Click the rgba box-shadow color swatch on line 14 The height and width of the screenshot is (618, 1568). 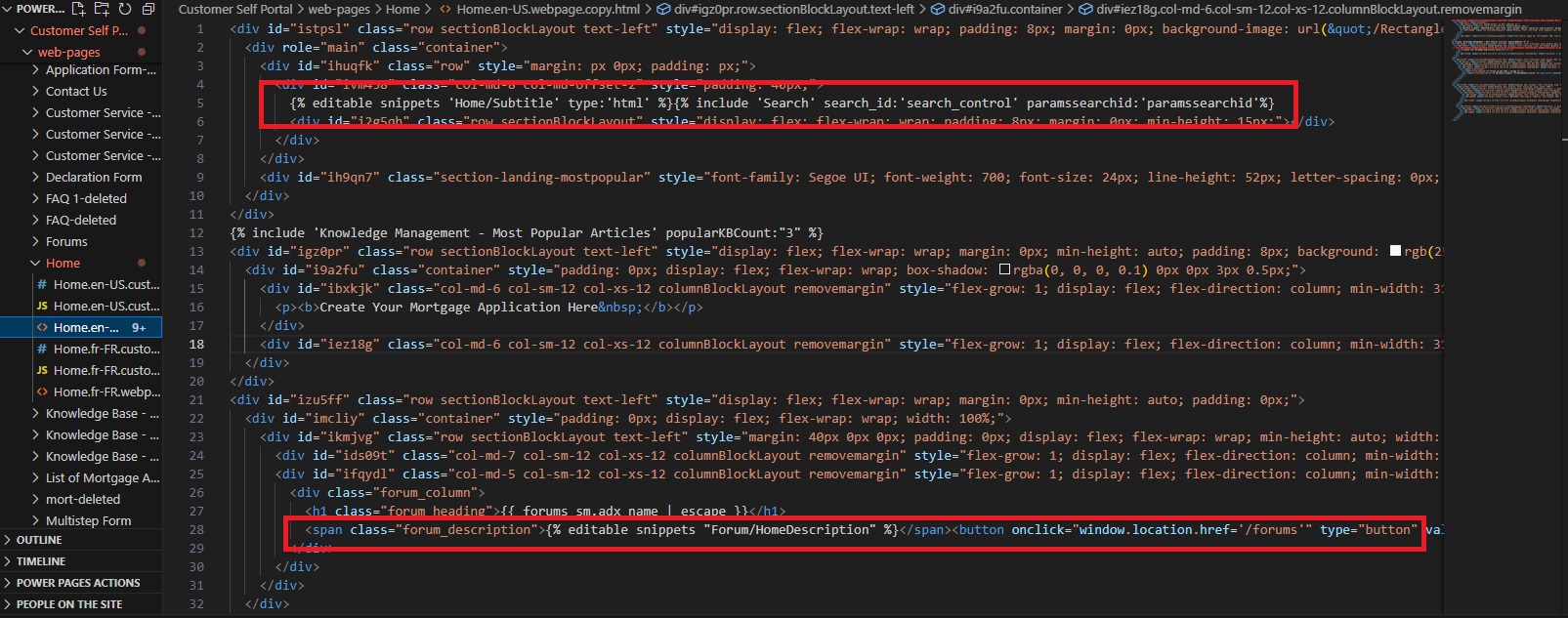click(x=1005, y=270)
